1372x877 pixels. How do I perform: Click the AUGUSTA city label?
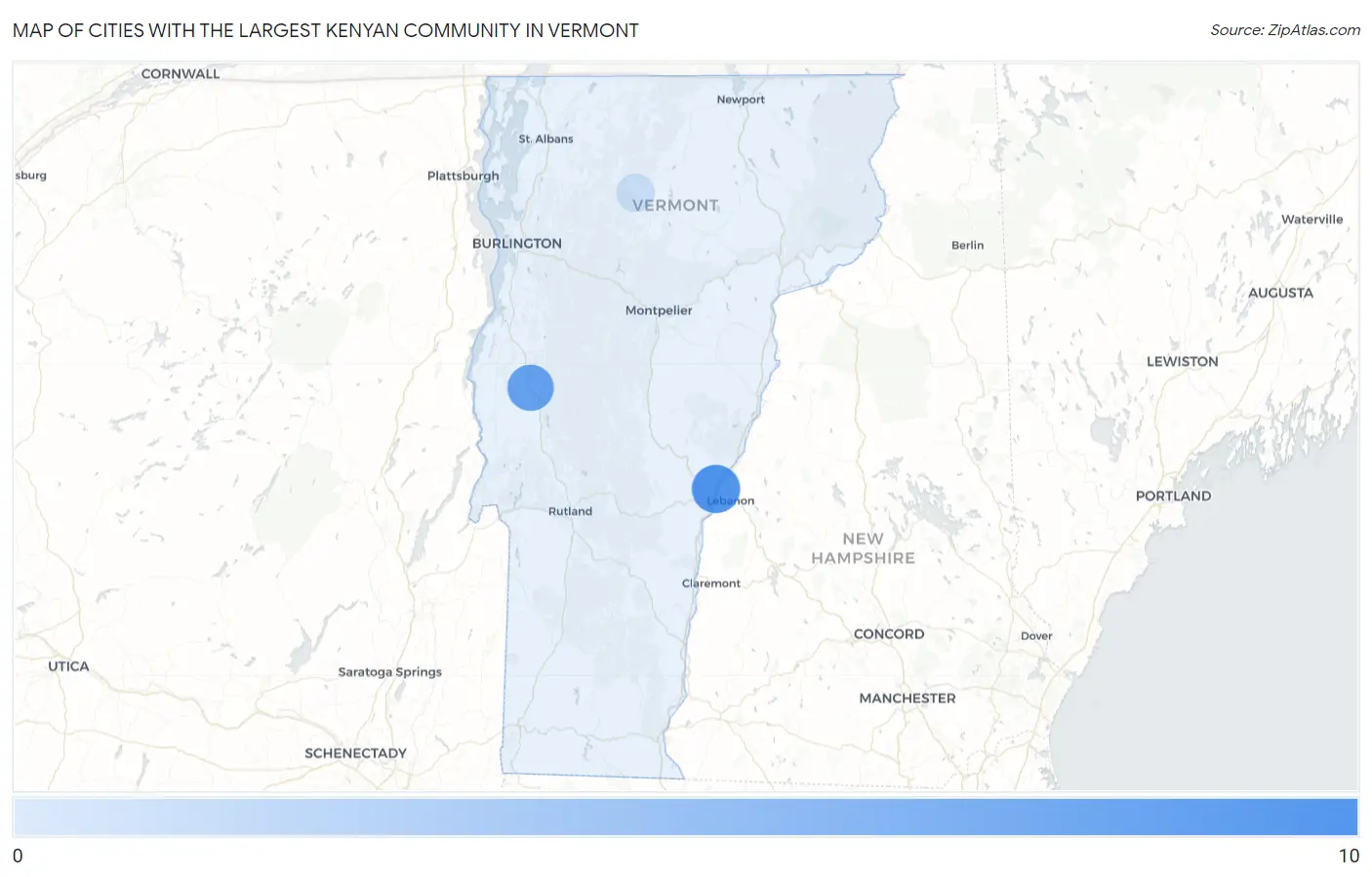click(1280, 293)
